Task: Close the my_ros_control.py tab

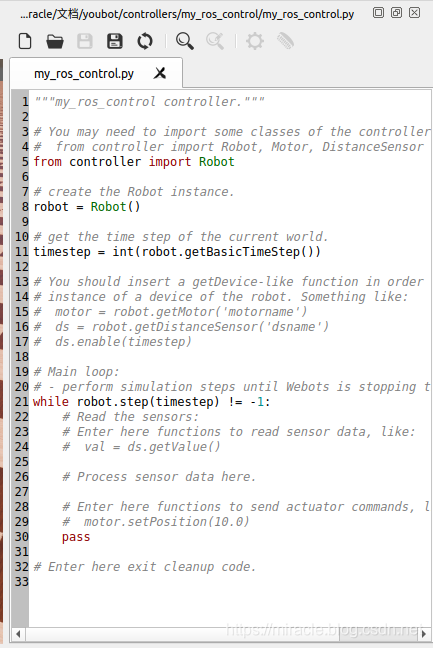Action: (x=160, y=74)
